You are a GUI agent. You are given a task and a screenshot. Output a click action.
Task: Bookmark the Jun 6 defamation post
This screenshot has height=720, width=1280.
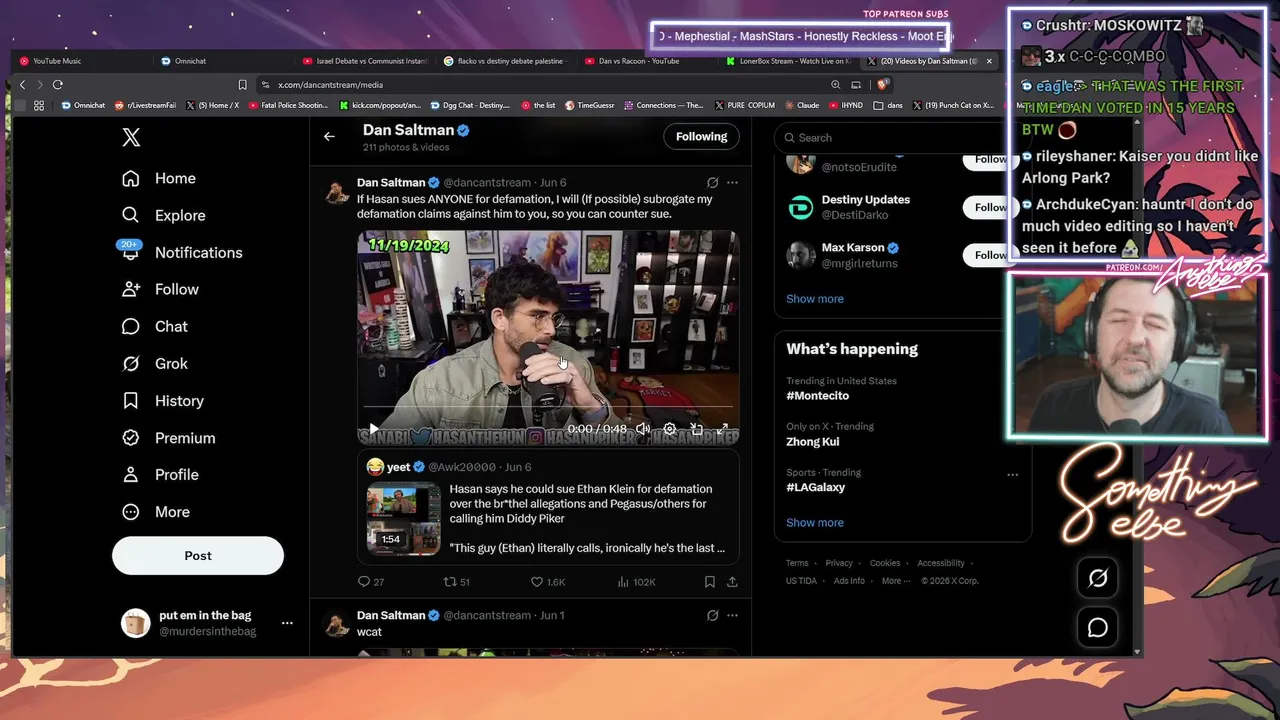click(709, 581)
